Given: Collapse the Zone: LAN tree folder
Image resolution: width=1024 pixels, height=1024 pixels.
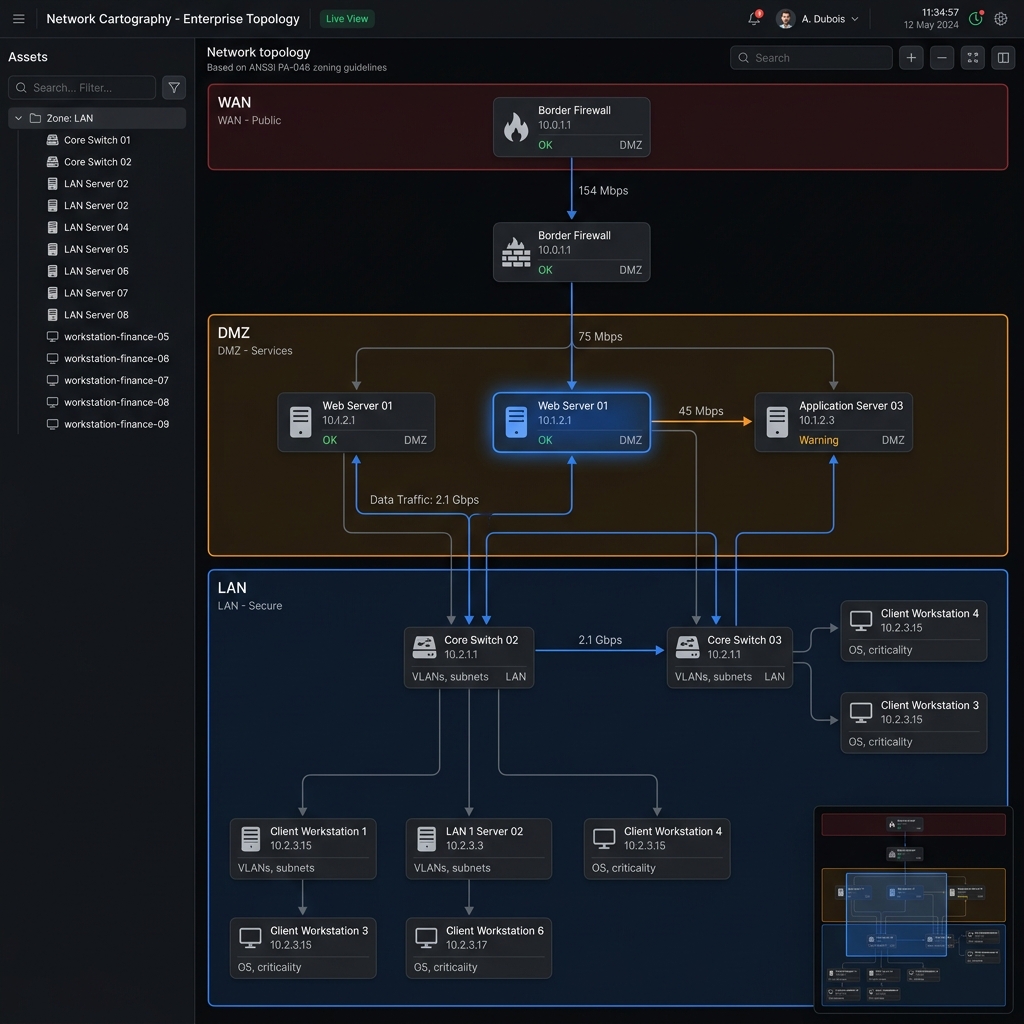Looking at the screenshot, I should (18, 118).
